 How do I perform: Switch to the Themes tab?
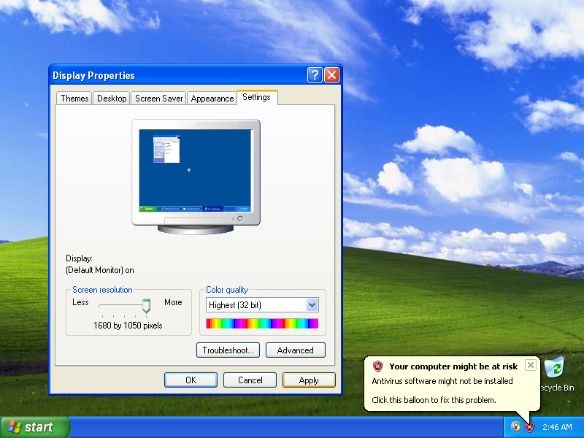pos(74,98)
